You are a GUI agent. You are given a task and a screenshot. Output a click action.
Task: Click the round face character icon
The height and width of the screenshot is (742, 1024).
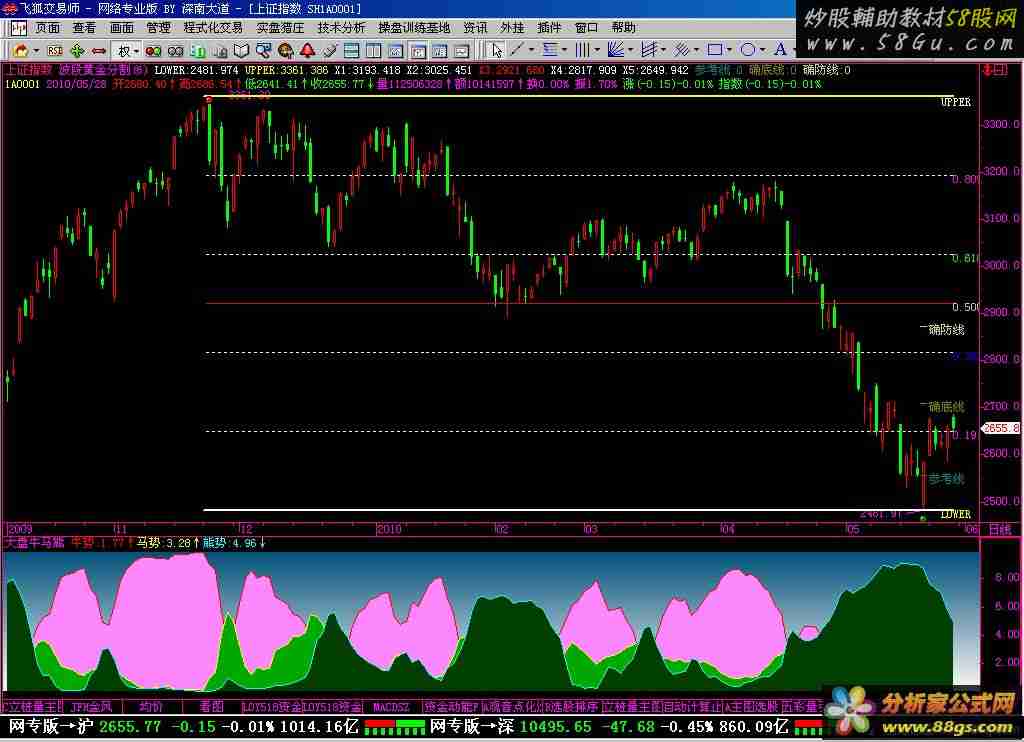(285, 50)
